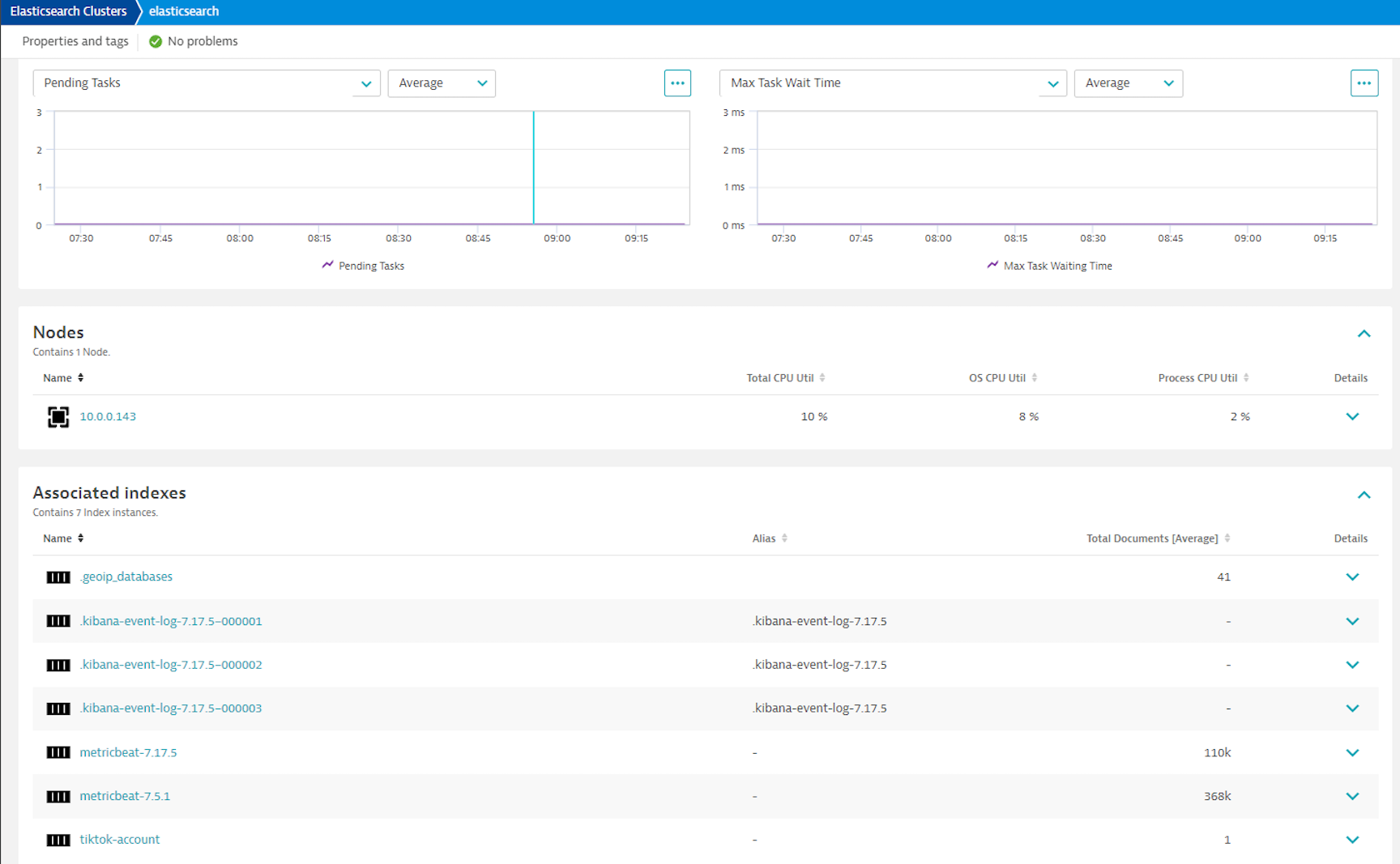The width and height of the screenshot is (1400, 864).
Task: Click the node icon beside 10.0.0.143
Action: [x=58, y=417]
